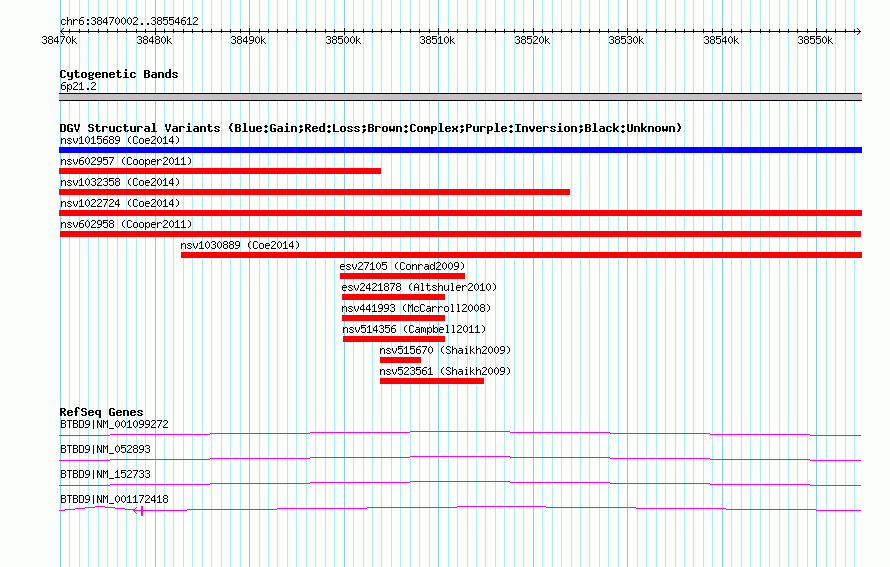The width and height of the screenshot is (890, 567).
Task: Click the blue nsv1015689 gain variant bar
Action: coord(460,150)
